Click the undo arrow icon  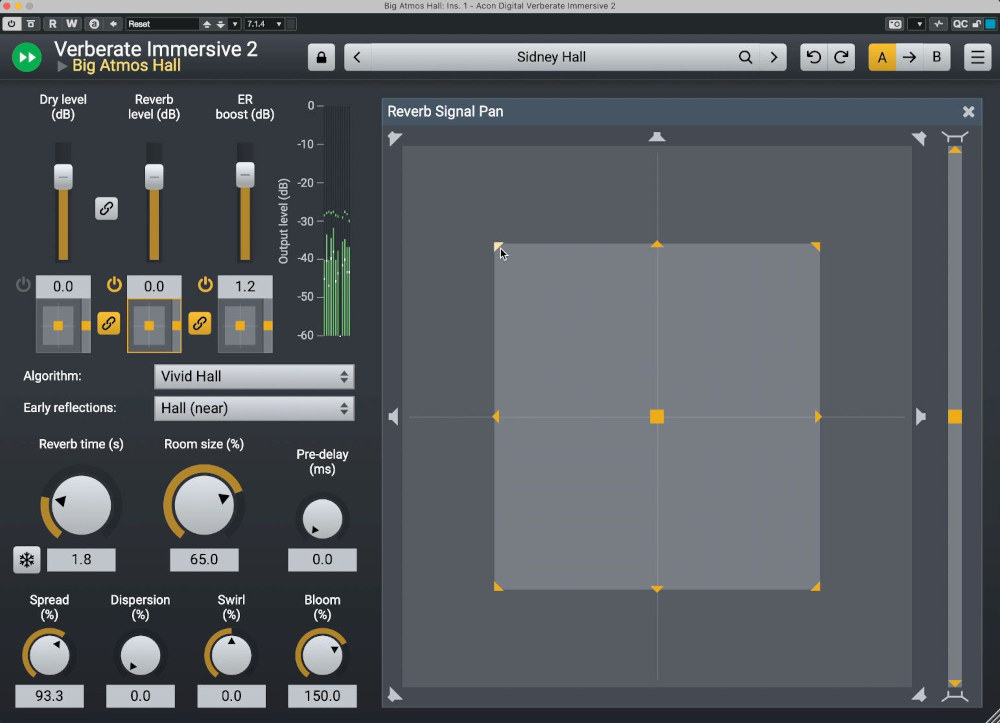pos(813,57)
